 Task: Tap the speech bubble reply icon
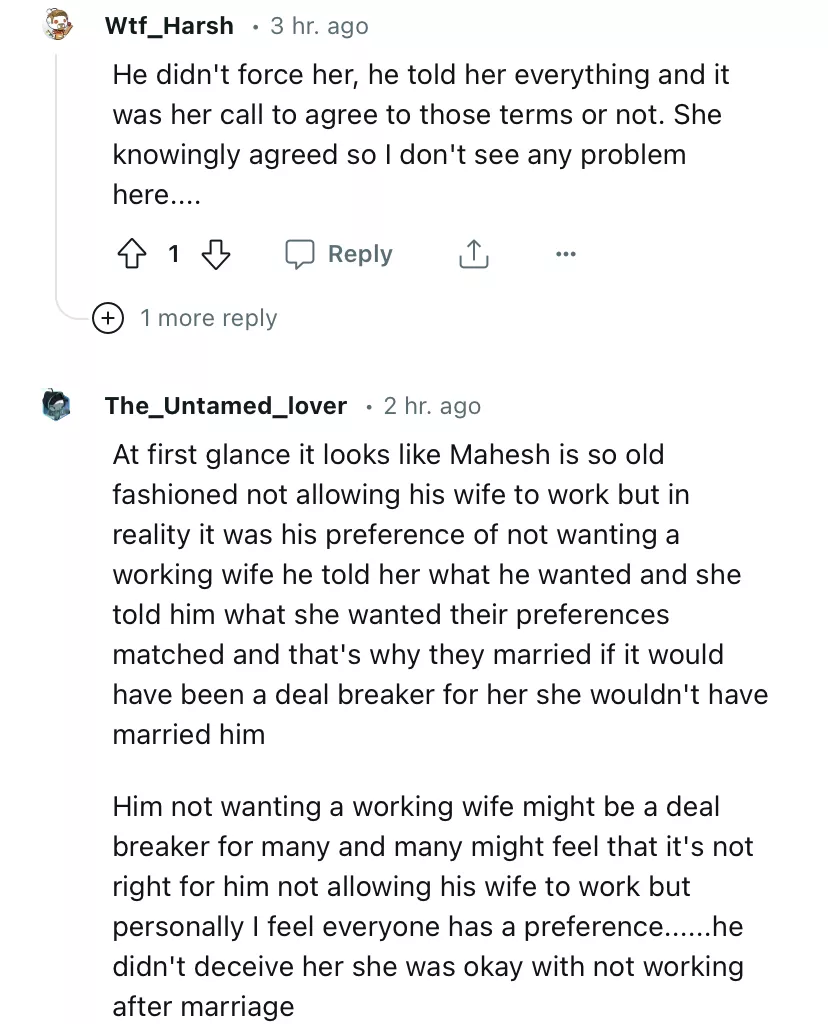point(300,255)
